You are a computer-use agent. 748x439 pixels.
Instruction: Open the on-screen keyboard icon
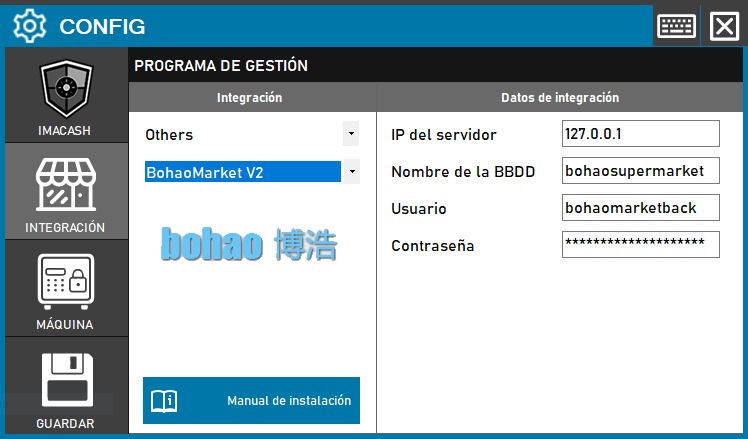pyautogui.click(x=677, y=26)
